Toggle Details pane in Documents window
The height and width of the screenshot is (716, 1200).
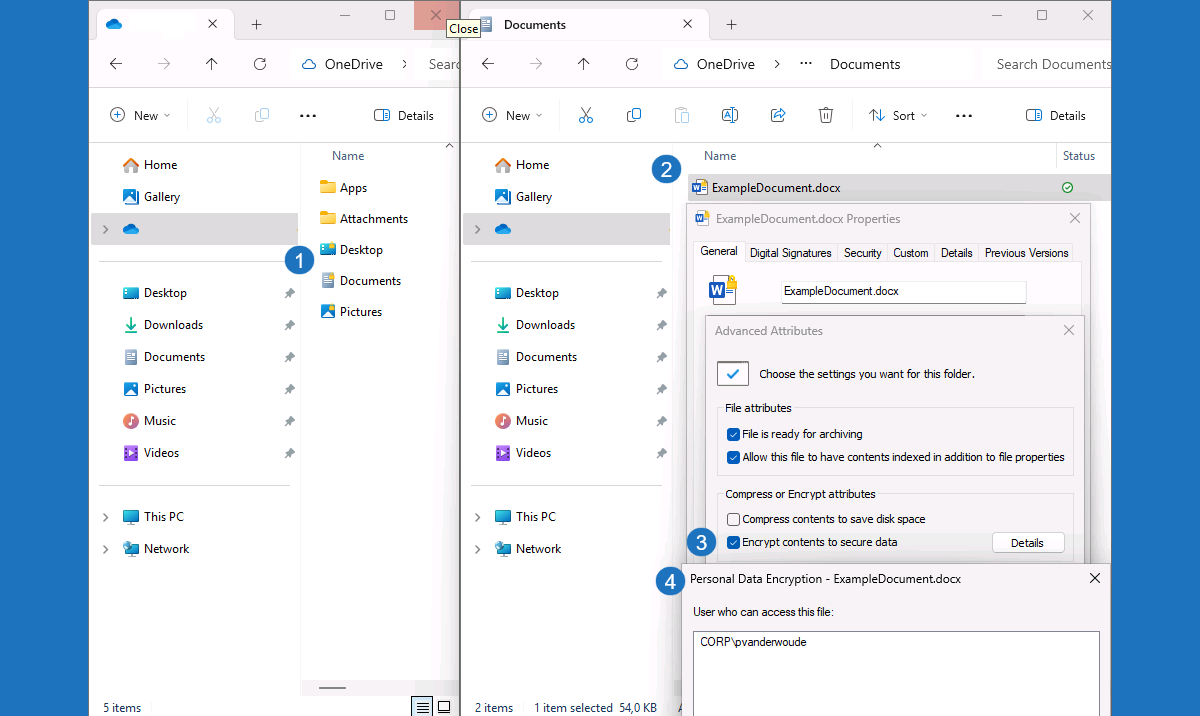[1056, 115]
